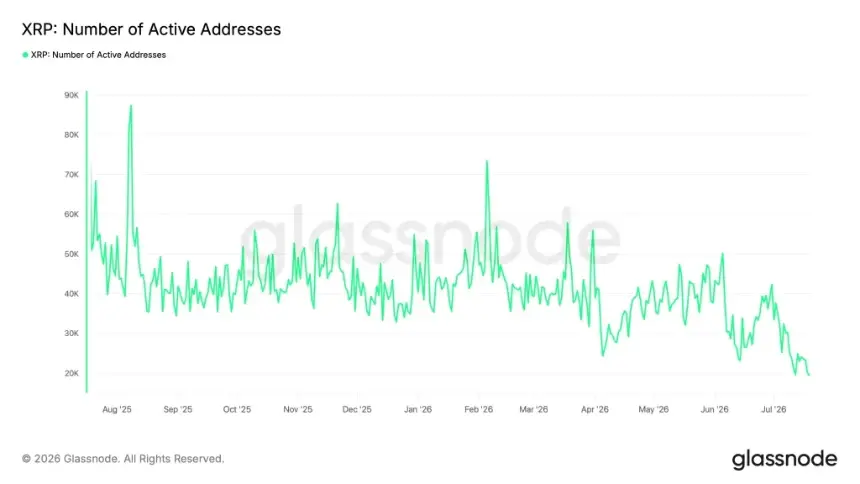
Task: Click the 40K y-axis label
Action: pos(71,294)
